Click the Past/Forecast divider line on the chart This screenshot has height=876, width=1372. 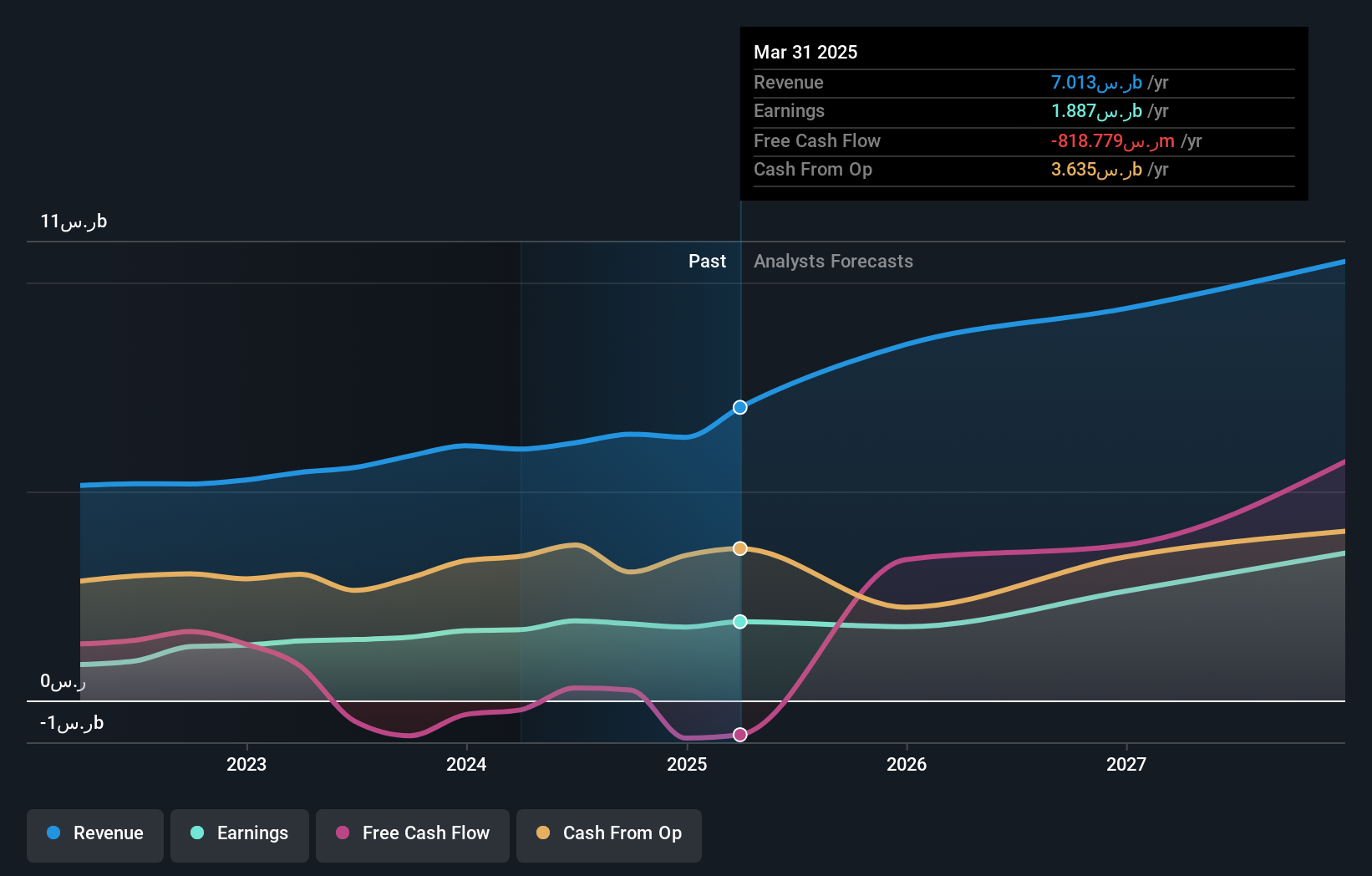click(x=739, y=502)
